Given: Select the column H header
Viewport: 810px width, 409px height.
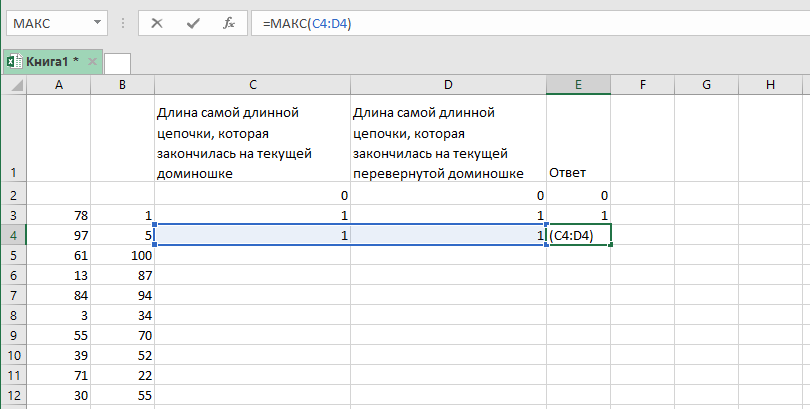Looking at the screenshot, I should coord(769,86).
